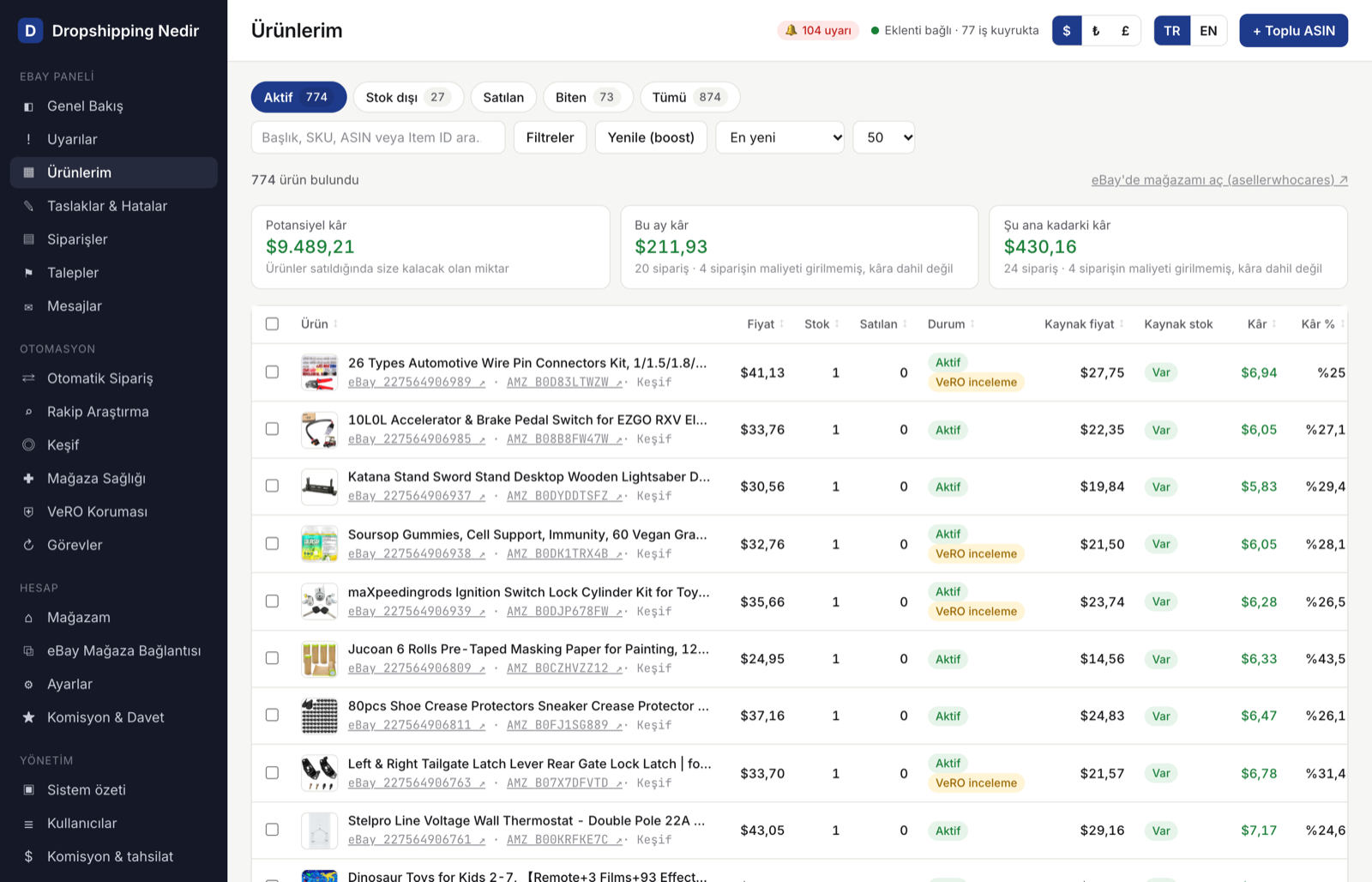Image resolution: width=1372 pixels, height=882 pixels.
Task: Click the Görevler refresh icon
Action: point(28,545)
